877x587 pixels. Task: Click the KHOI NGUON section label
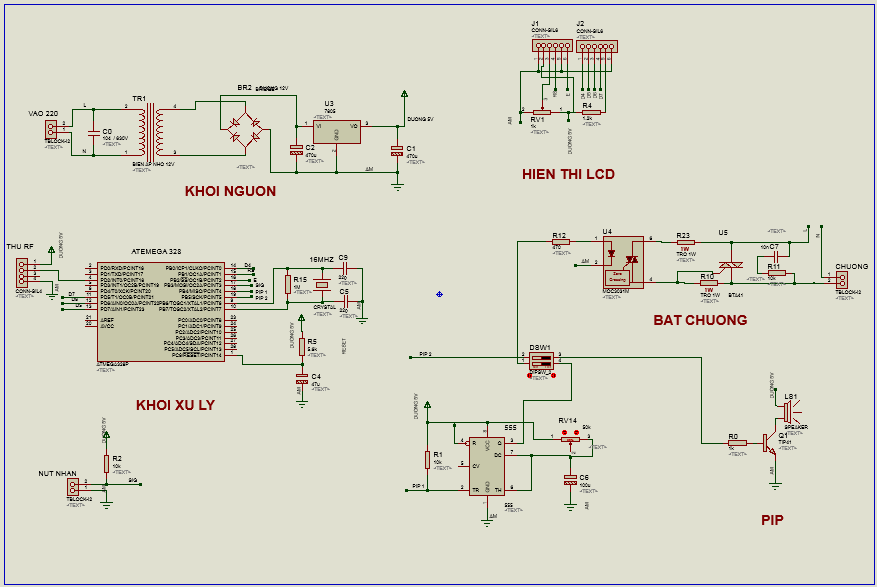pos(230,191)
